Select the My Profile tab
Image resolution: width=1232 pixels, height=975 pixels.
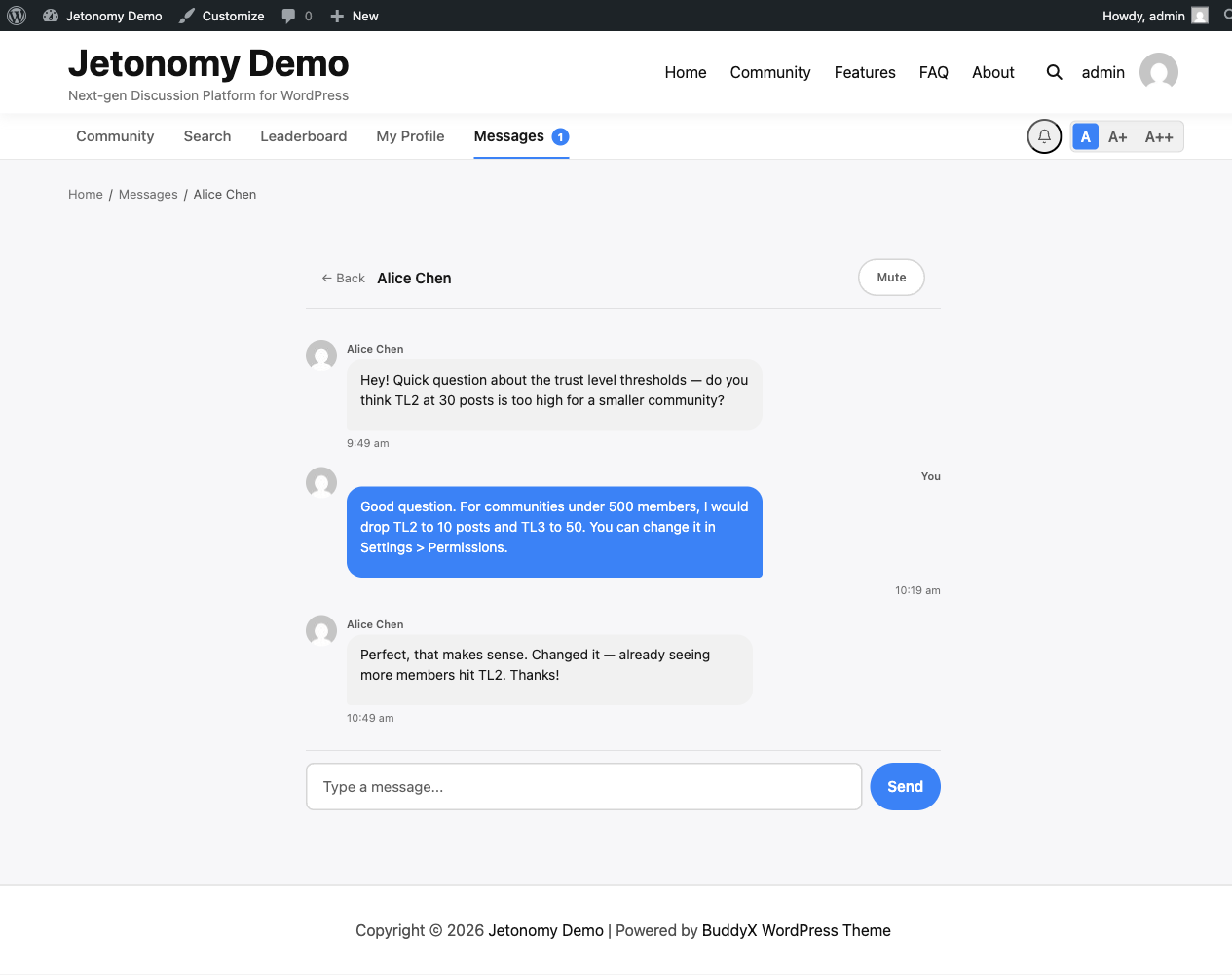409,136
